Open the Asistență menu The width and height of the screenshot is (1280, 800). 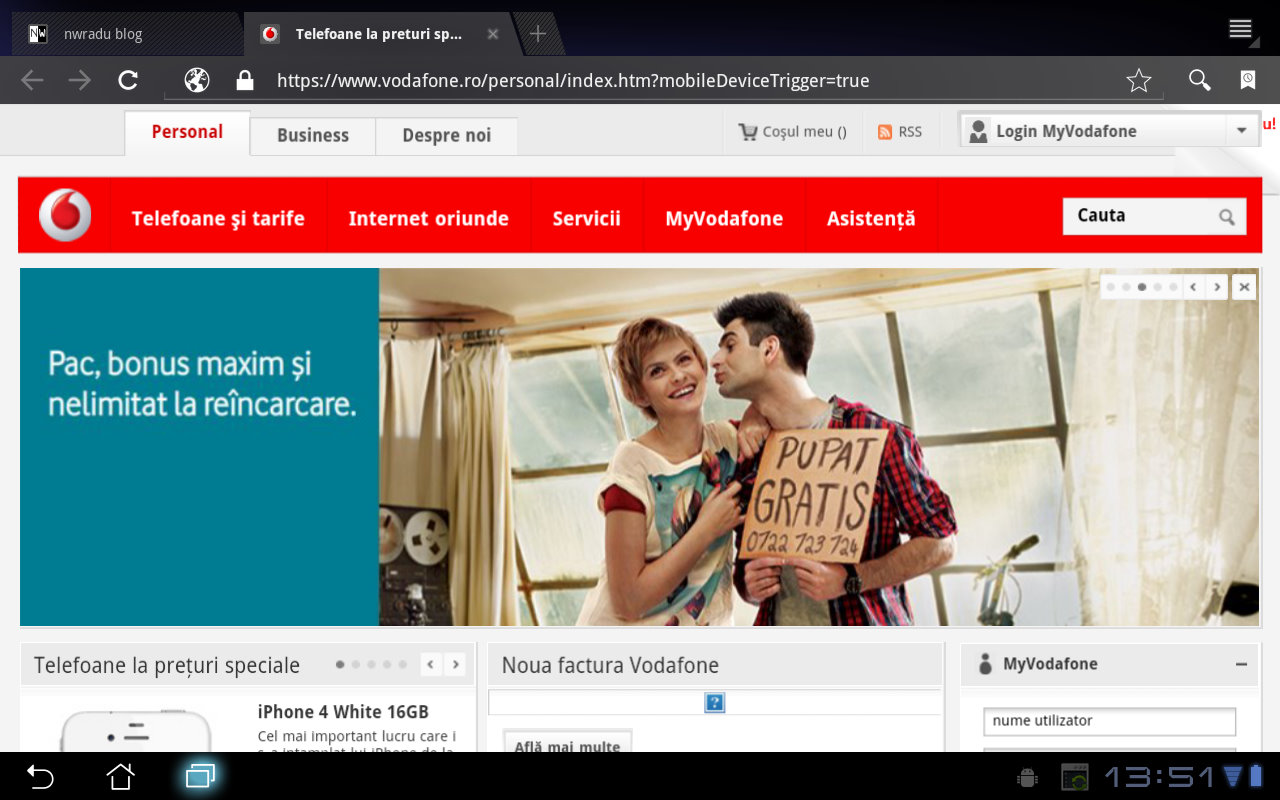pos(871,218)
